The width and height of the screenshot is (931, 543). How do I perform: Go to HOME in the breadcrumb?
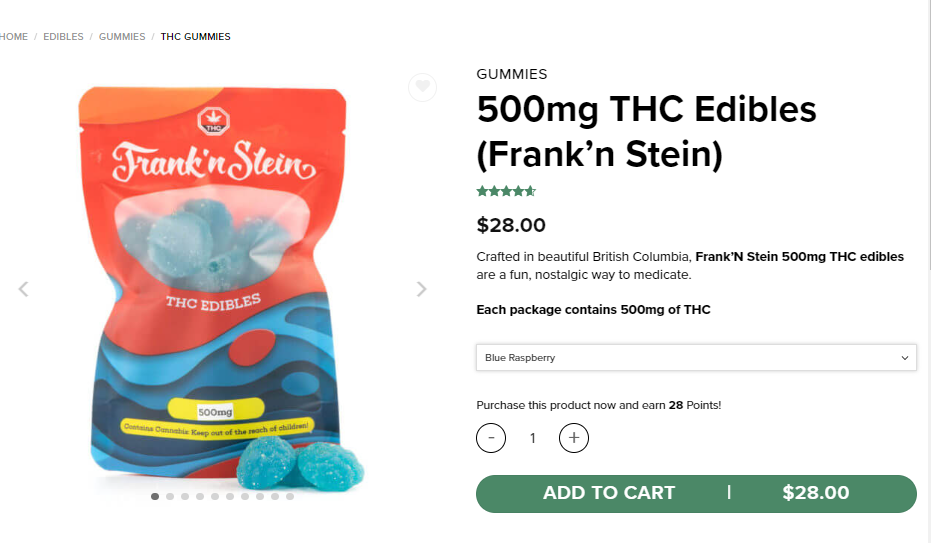click(x=13, y=37)
